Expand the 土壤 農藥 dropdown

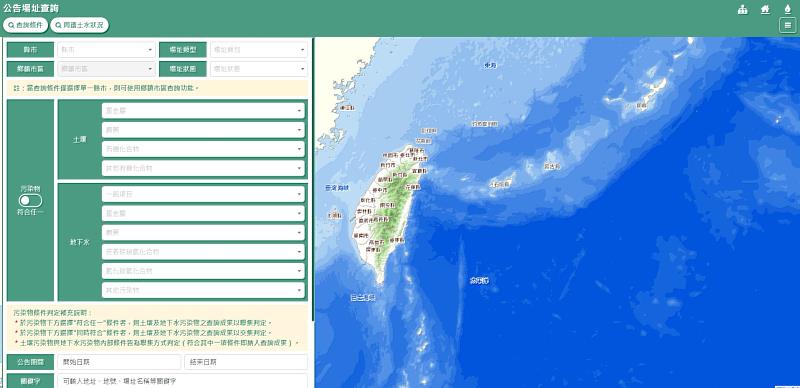203,130
